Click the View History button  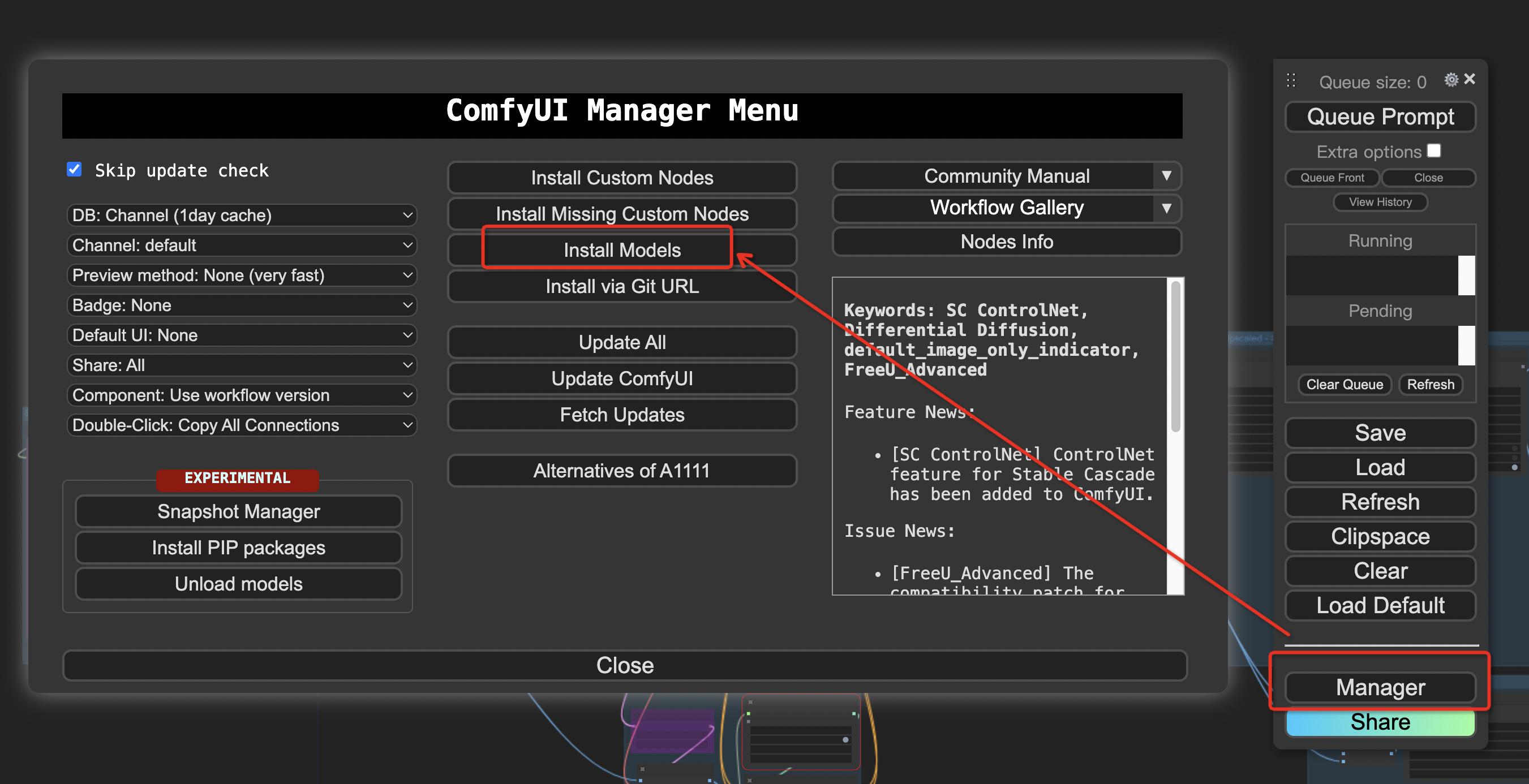1380,203
